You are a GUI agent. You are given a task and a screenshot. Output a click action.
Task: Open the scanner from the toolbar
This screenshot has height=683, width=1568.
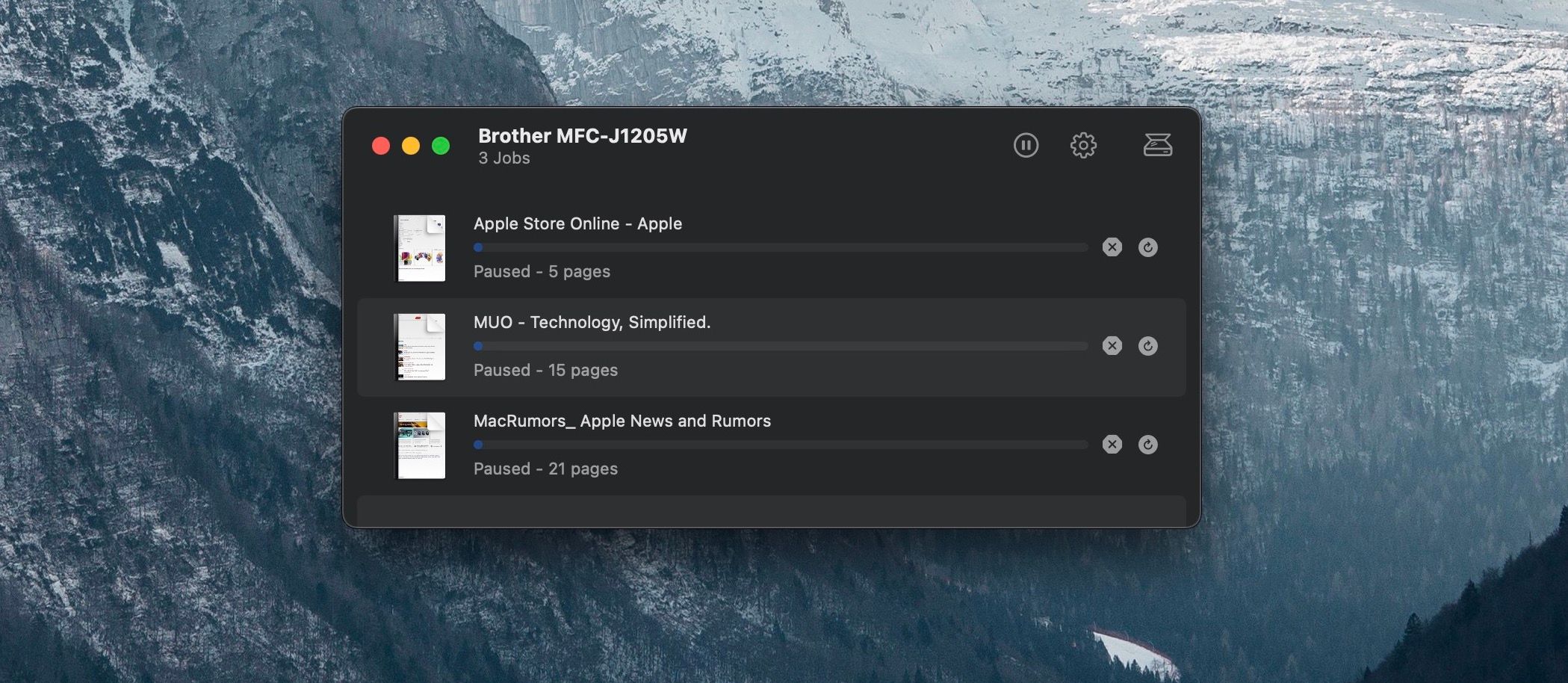(x=1157, y=144)
